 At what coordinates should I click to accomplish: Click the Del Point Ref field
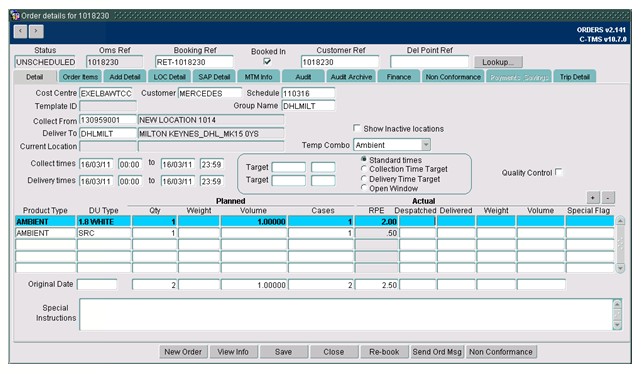[429, 62]
